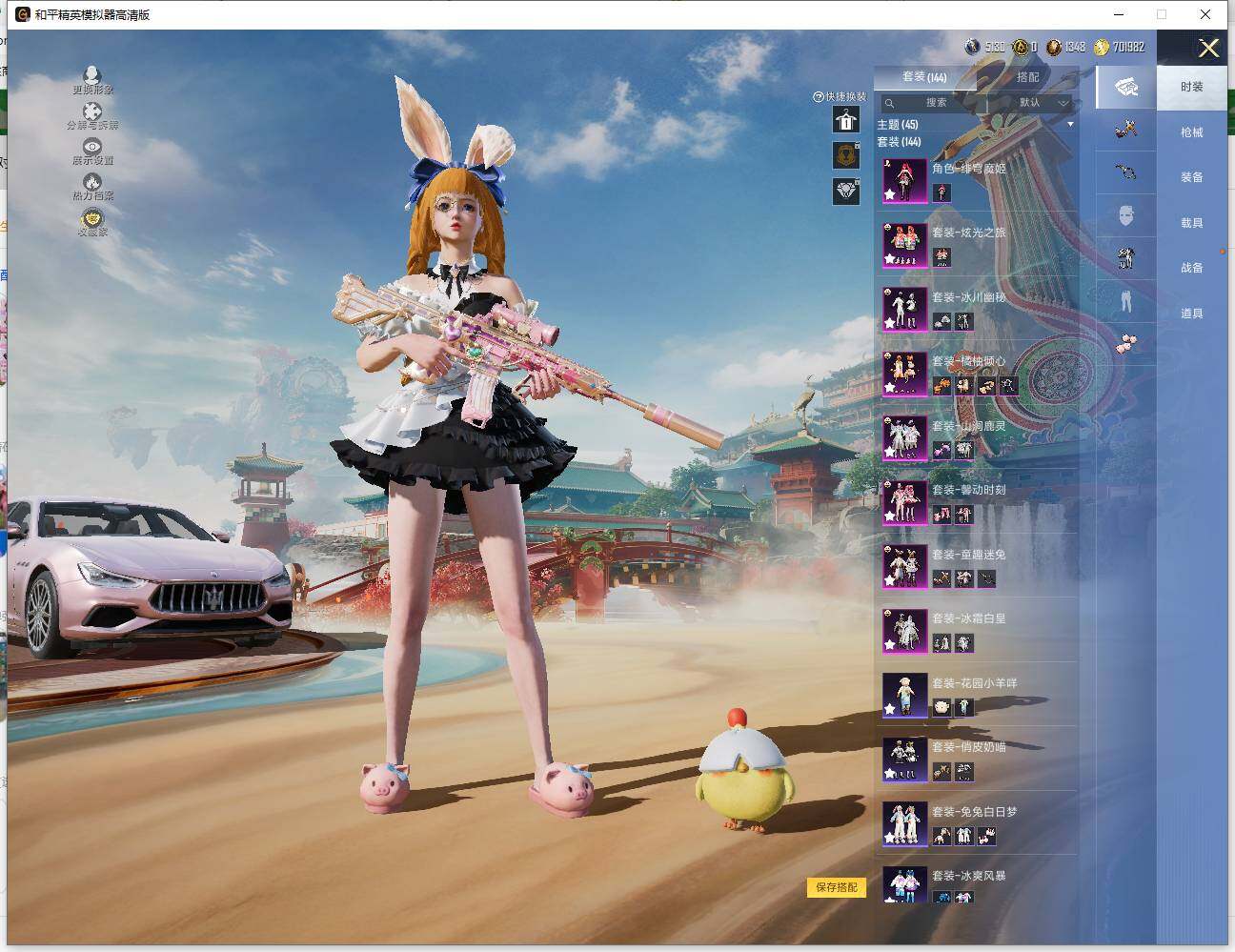Collapse the 主题 (45) section arrow
The image size is (1235, 952).
pyautogui.click(x=1070, y=125)
